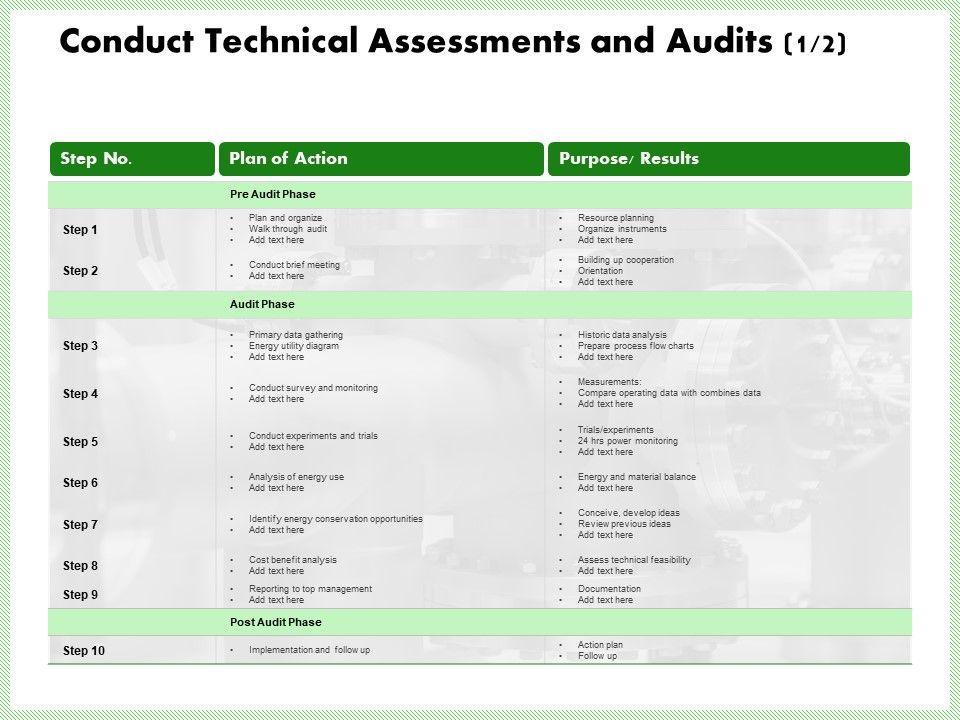
Task: Click the 'Orientation' bullet
Action: (601, 271)
